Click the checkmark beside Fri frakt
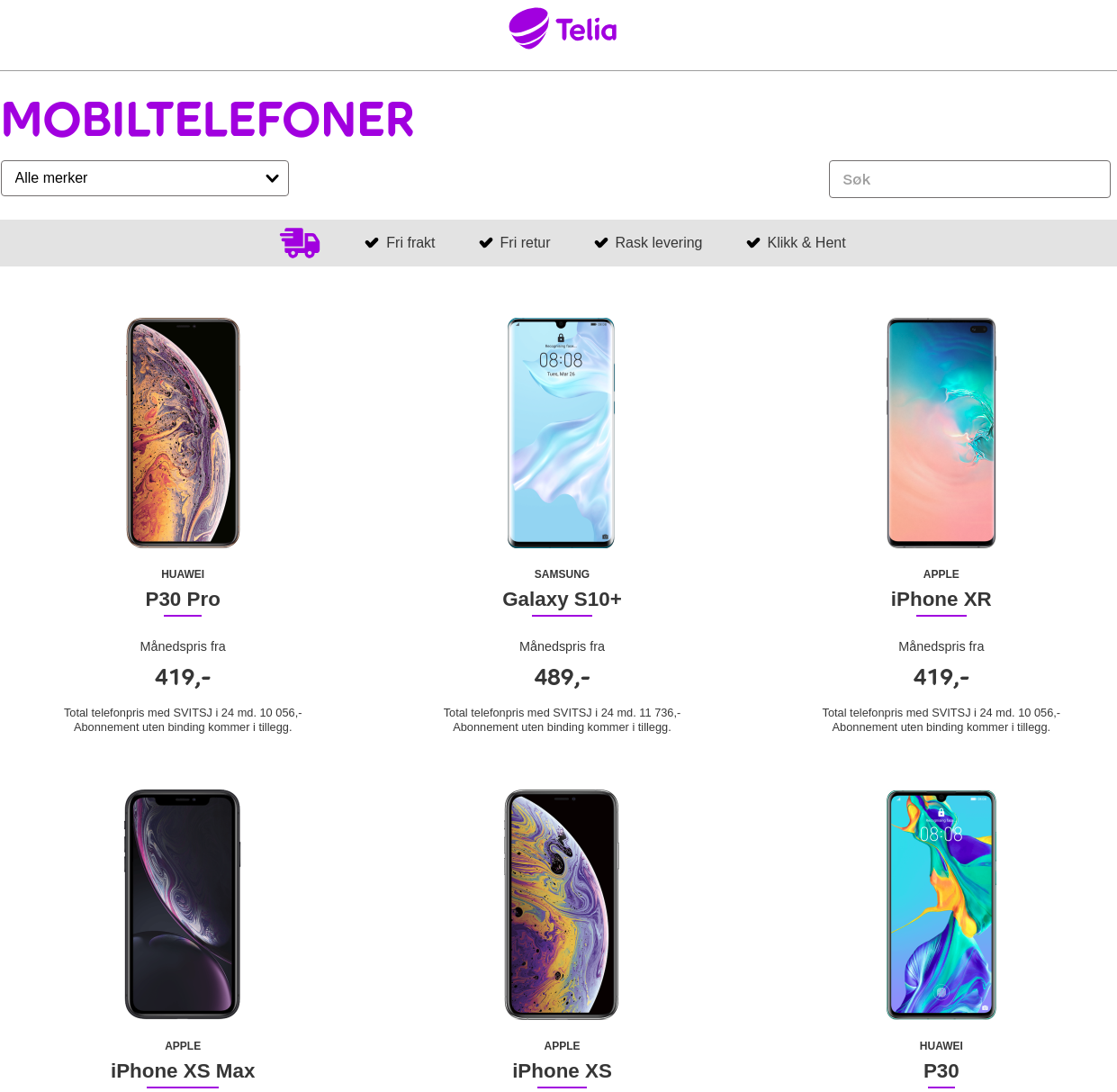 (x=372, y=243)
